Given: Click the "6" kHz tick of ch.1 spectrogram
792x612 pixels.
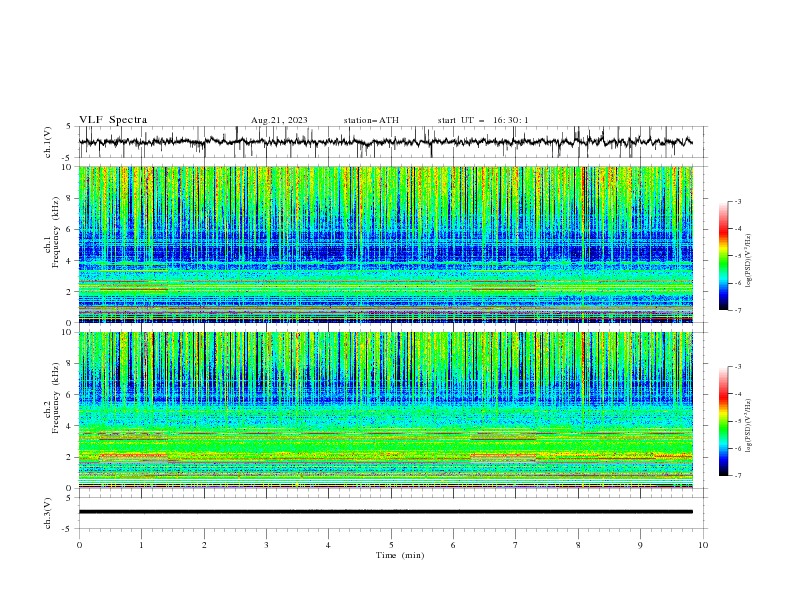Looking at the screenshot, I should [71, 229].
